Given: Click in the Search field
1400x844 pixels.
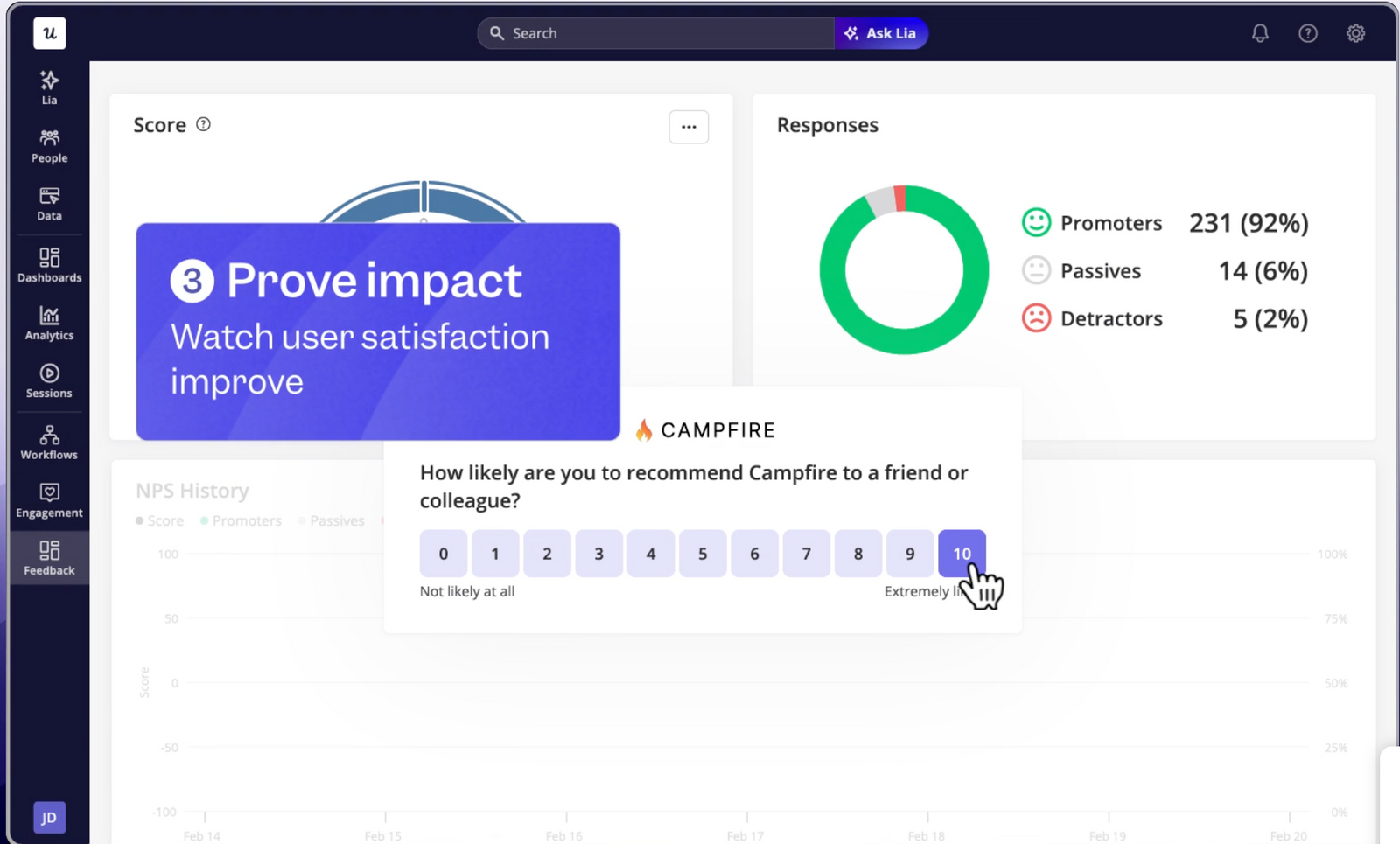Looking at the screenshot, I should coord(656,33).
